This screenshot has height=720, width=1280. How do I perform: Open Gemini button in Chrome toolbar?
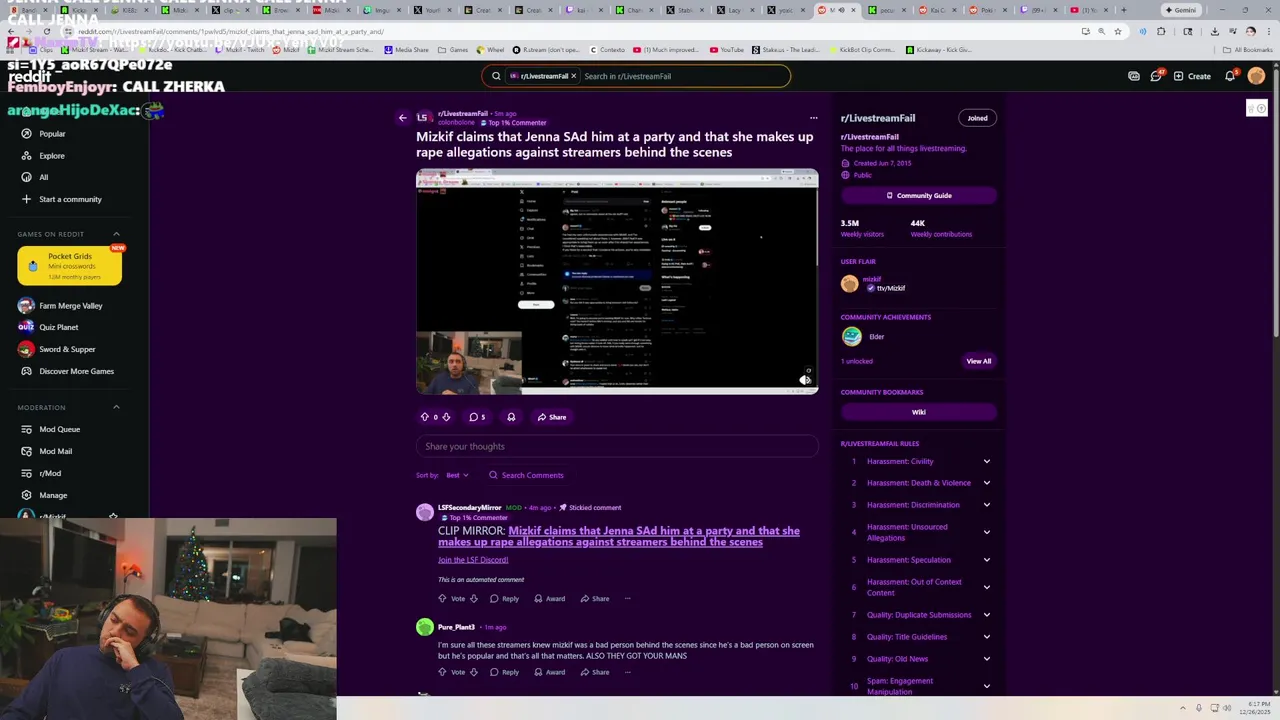point(1180,10)
